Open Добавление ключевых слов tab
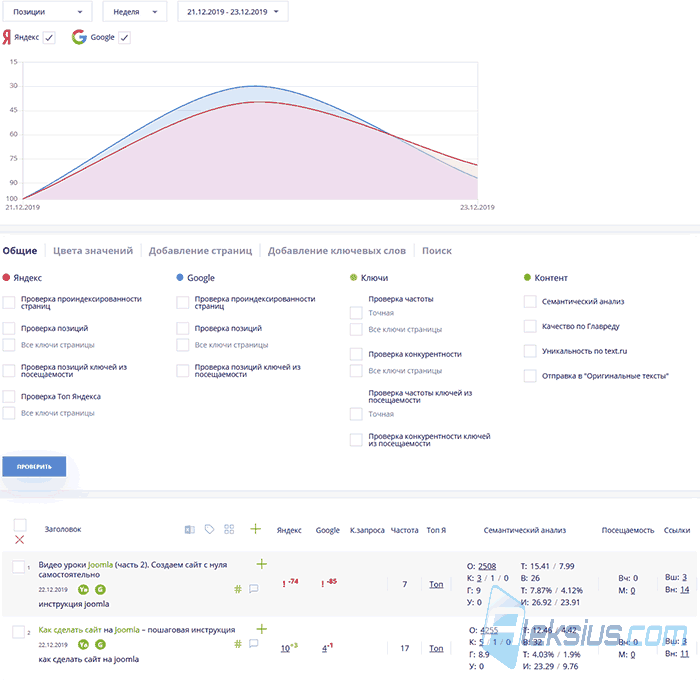Image resolution: width=700 pixels, height=680 pixels. tap(337, 251)
